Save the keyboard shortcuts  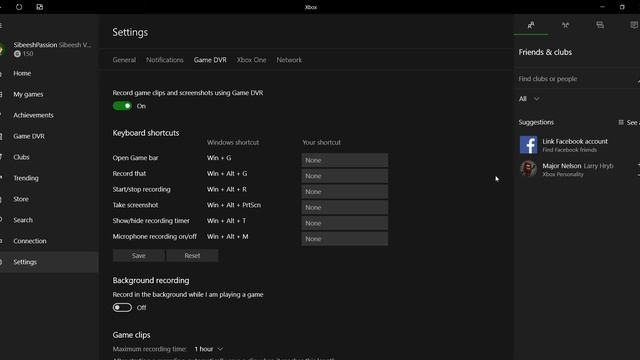tap(139, 256)
